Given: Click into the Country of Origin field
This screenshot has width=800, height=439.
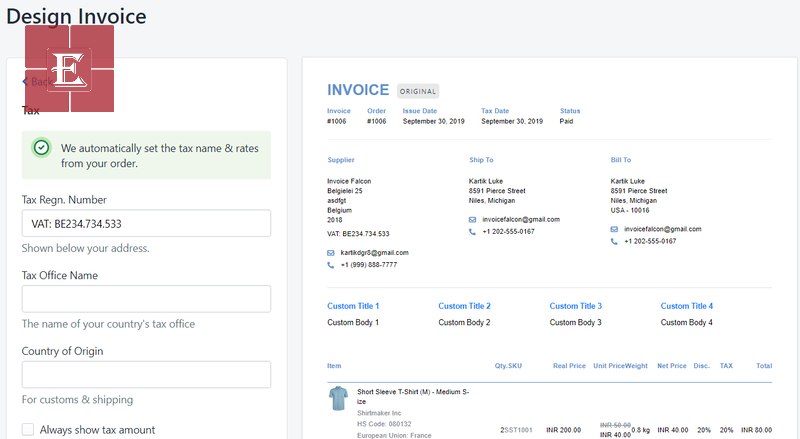Looking at the screenshot, I should (x=146, y=375).
